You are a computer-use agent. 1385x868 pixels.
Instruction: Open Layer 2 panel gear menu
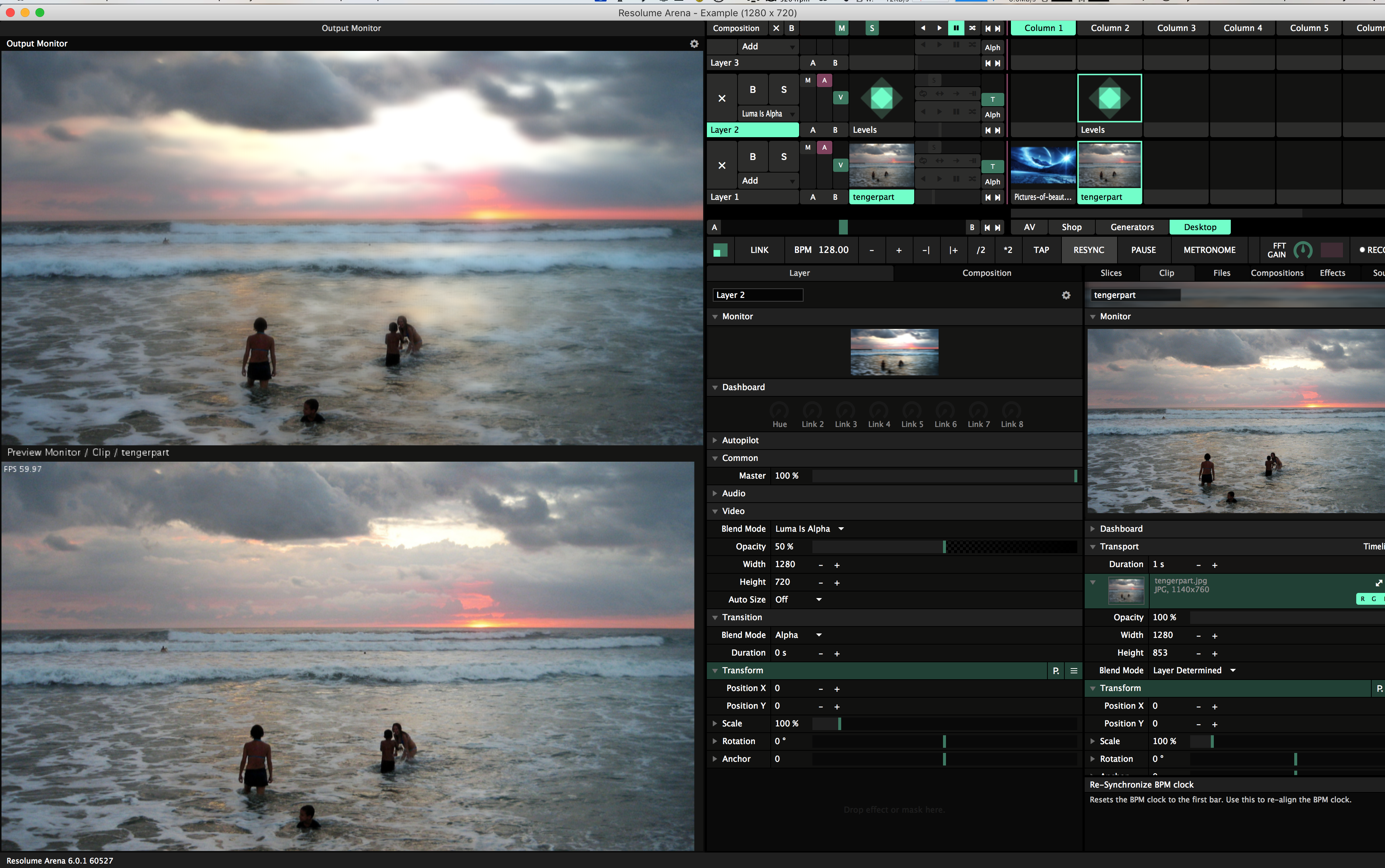click(1066, 295)
